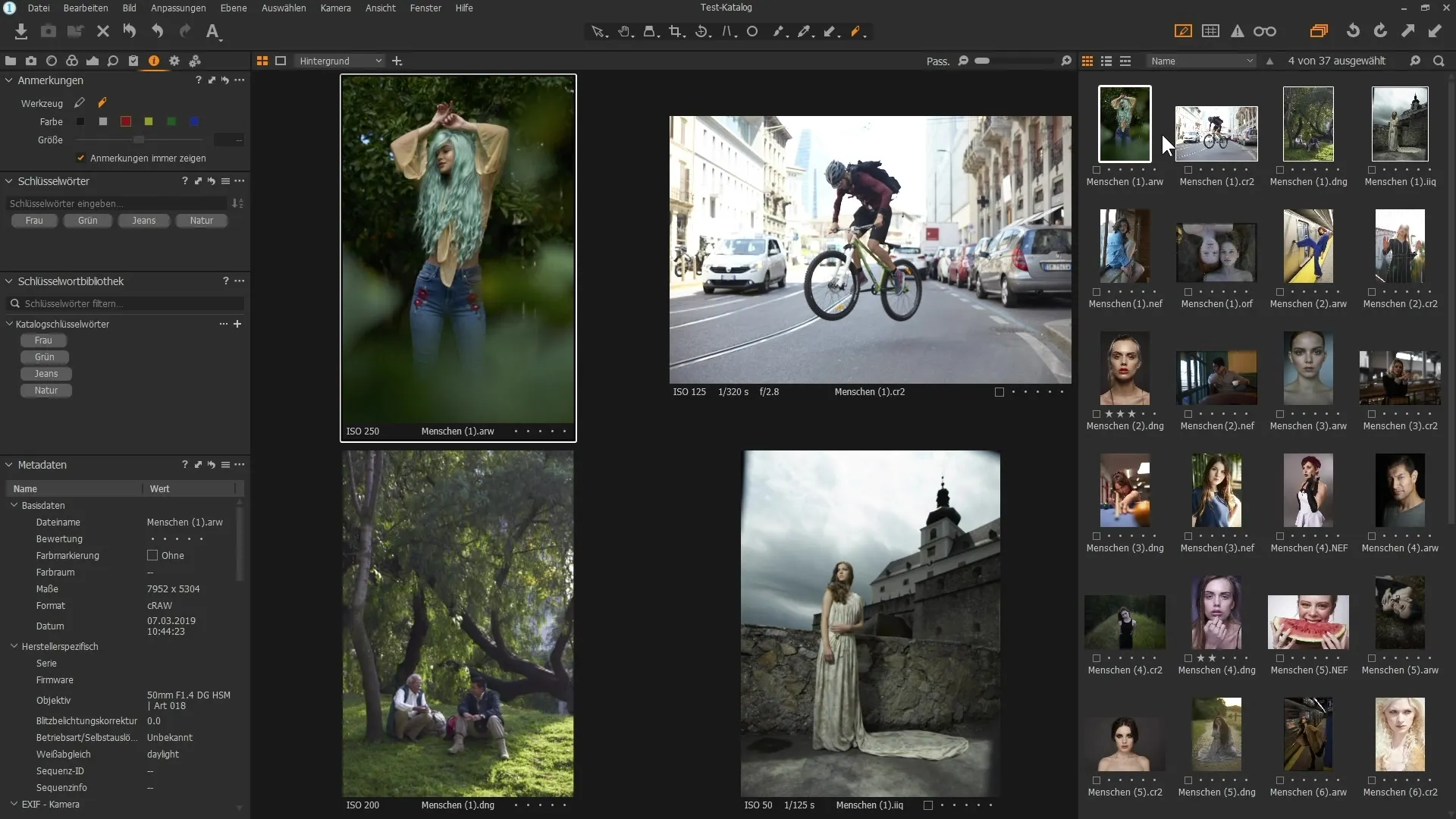Select the orange Annotations pencil cursor tool
Image resolution: width=1456 pixels, height=819 pixels.
[856, 32]
